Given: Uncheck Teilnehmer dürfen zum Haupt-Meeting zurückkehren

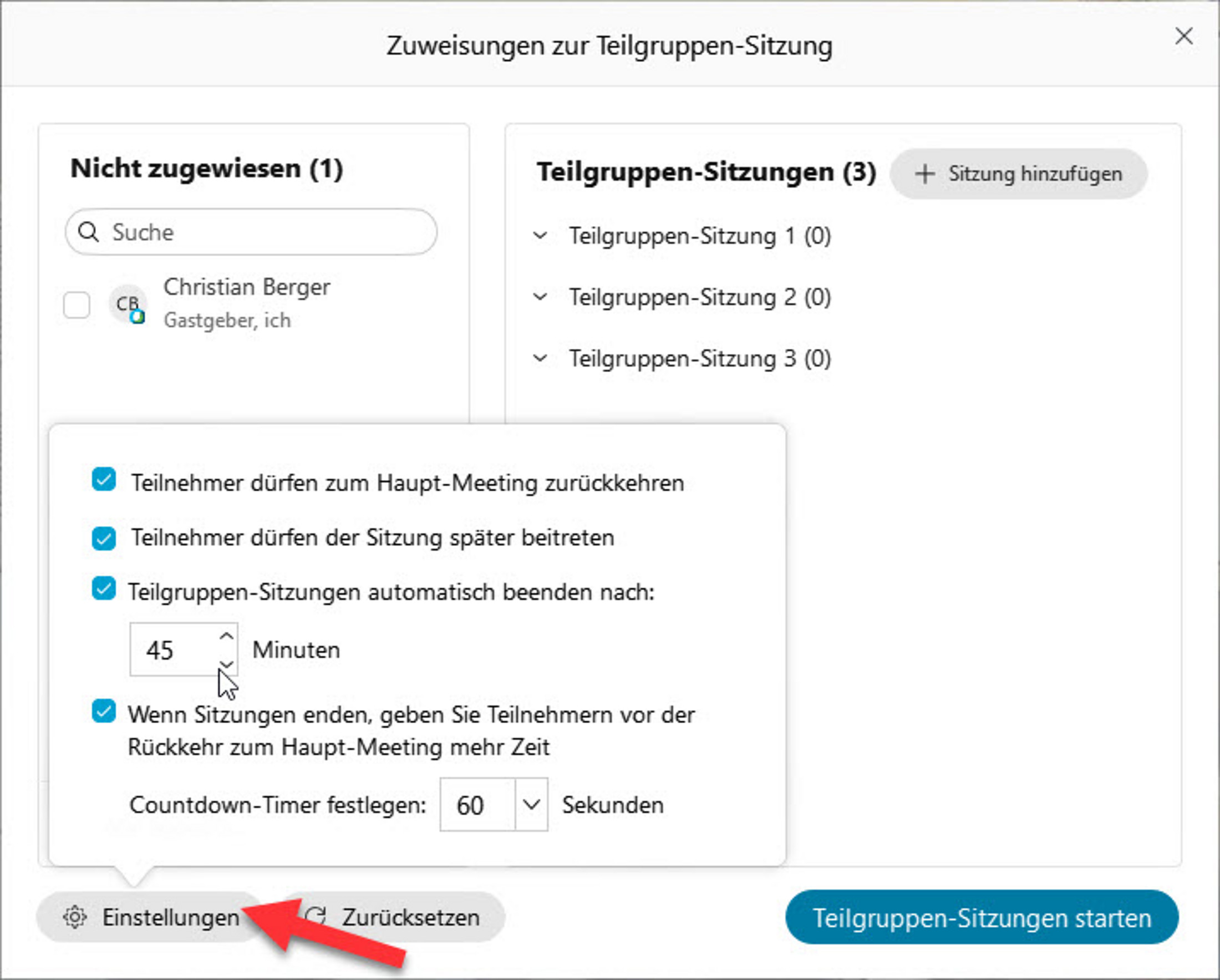Looking at the screenshot, I should pyautogui.click(x=104, y=480).
